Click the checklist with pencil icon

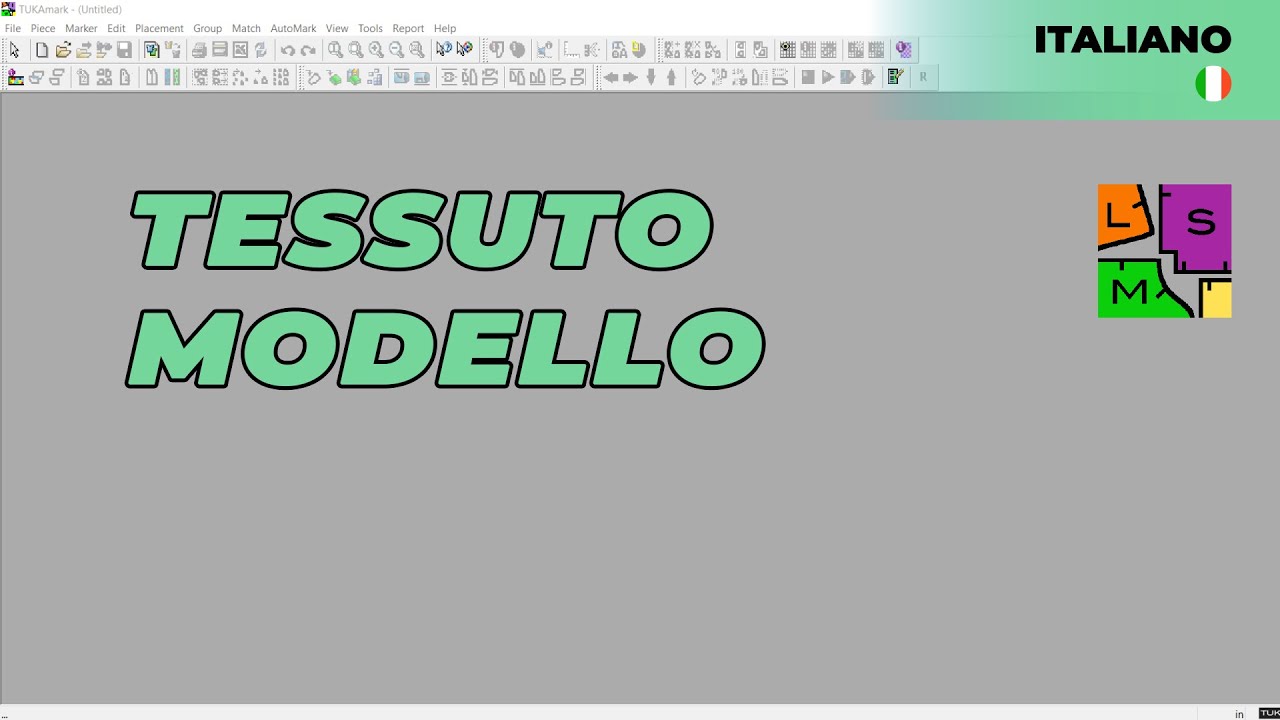tap(895, 77)
